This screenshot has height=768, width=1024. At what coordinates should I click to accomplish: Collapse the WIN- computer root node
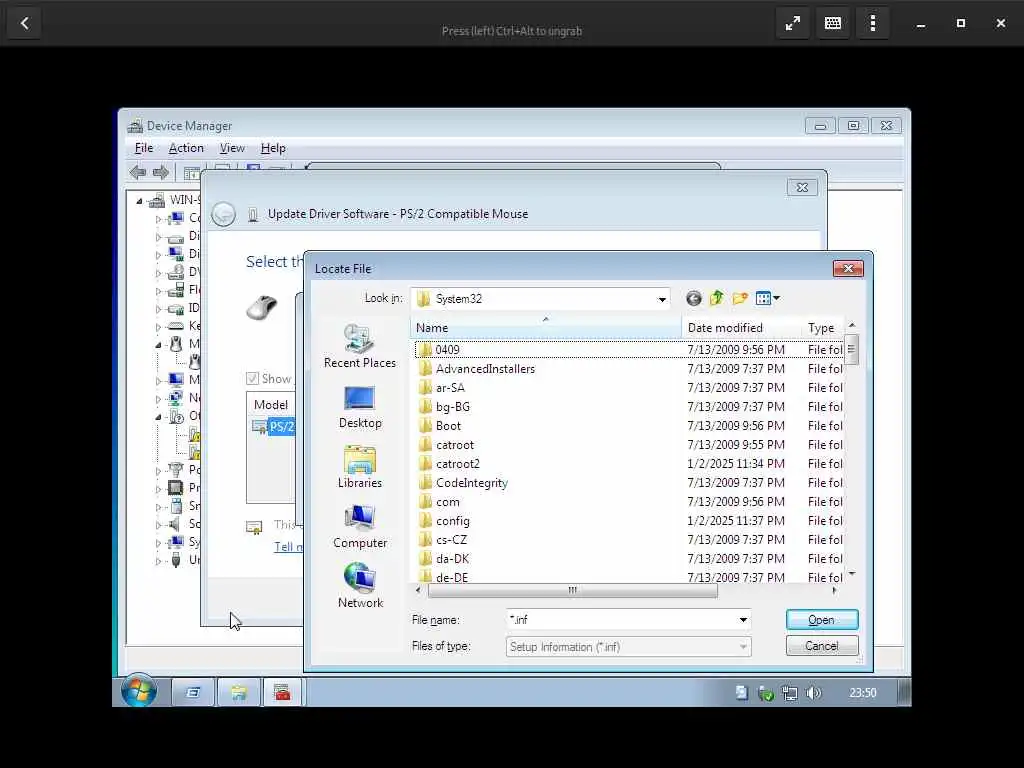[139, 201]
